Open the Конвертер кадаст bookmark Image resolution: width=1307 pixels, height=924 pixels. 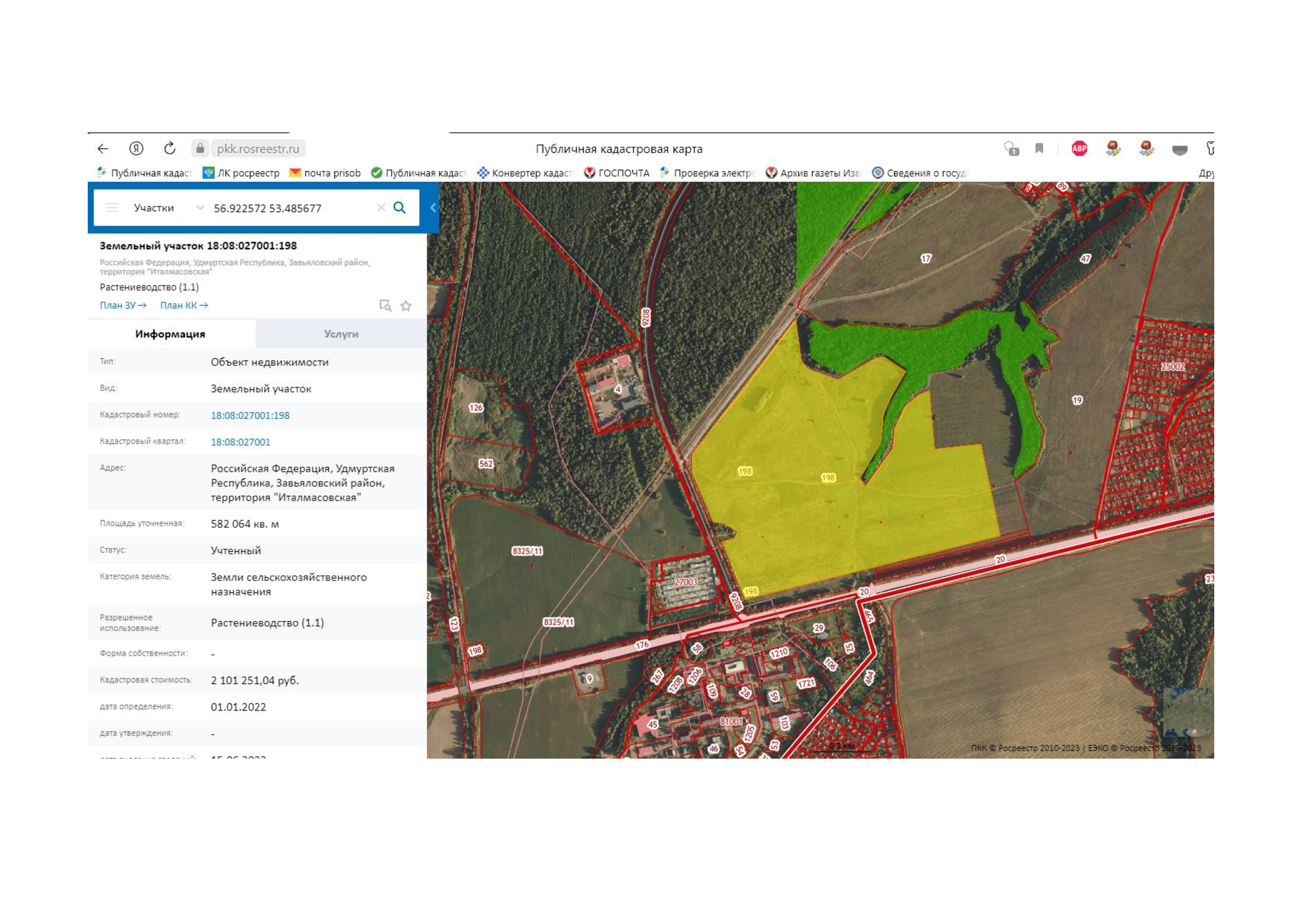tap(525, 173)
